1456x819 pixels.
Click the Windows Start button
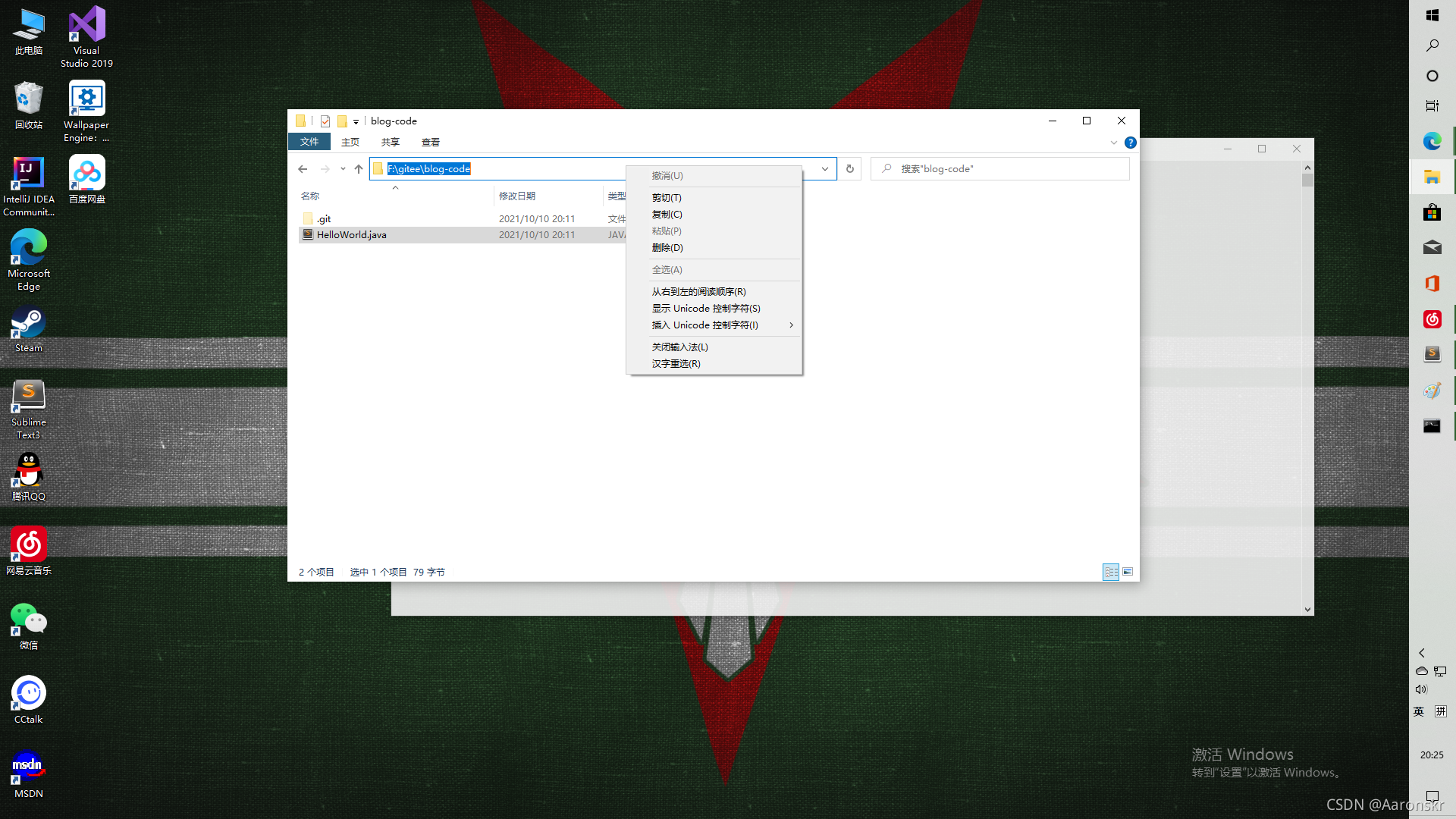coord(1432,15)
